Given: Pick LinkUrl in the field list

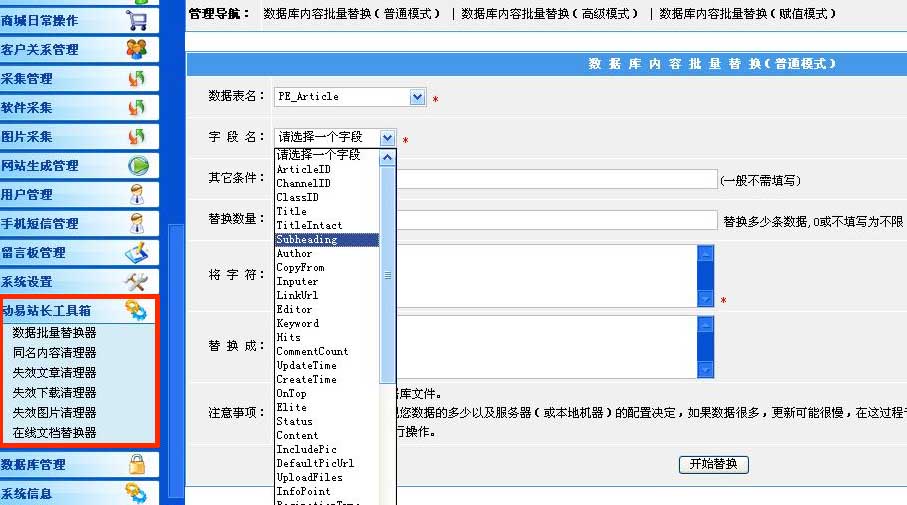Looking at the screenshot, I should point(327,295).
